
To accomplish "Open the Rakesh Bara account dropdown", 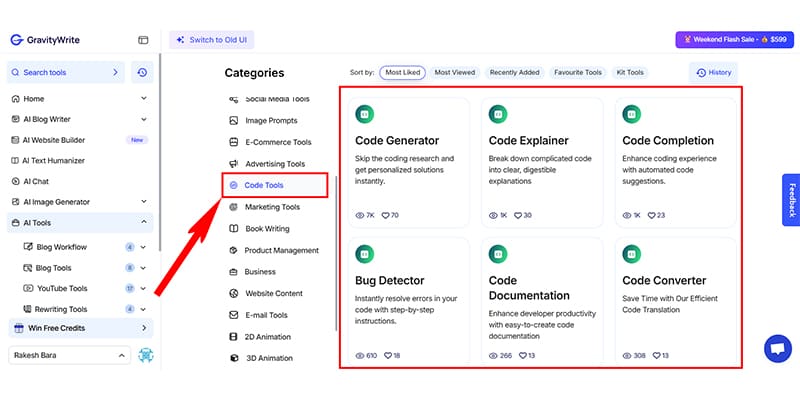I will point(69,355).
